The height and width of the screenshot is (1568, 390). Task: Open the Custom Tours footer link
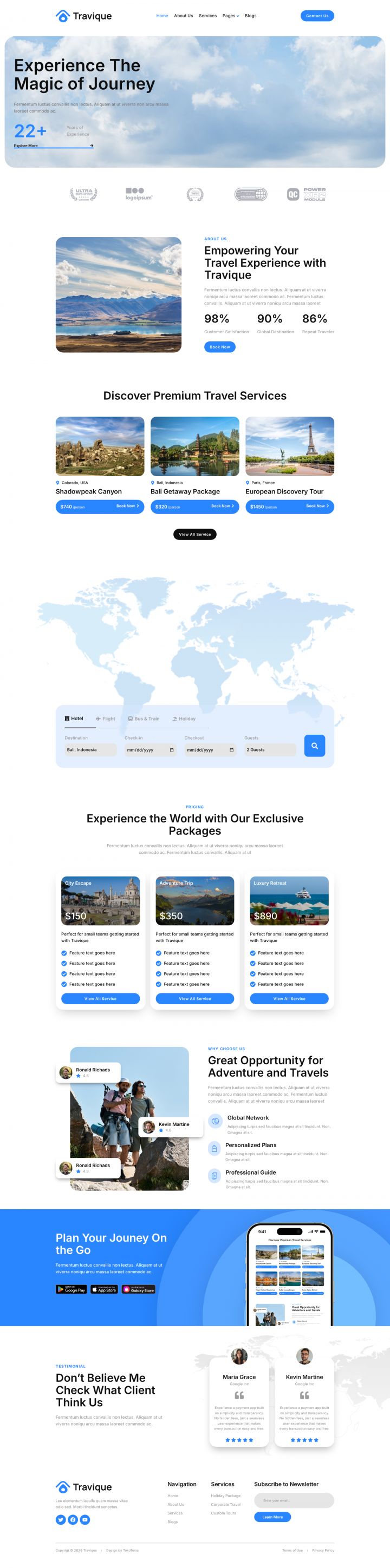pyautogui.click(x=223, y=1513)
